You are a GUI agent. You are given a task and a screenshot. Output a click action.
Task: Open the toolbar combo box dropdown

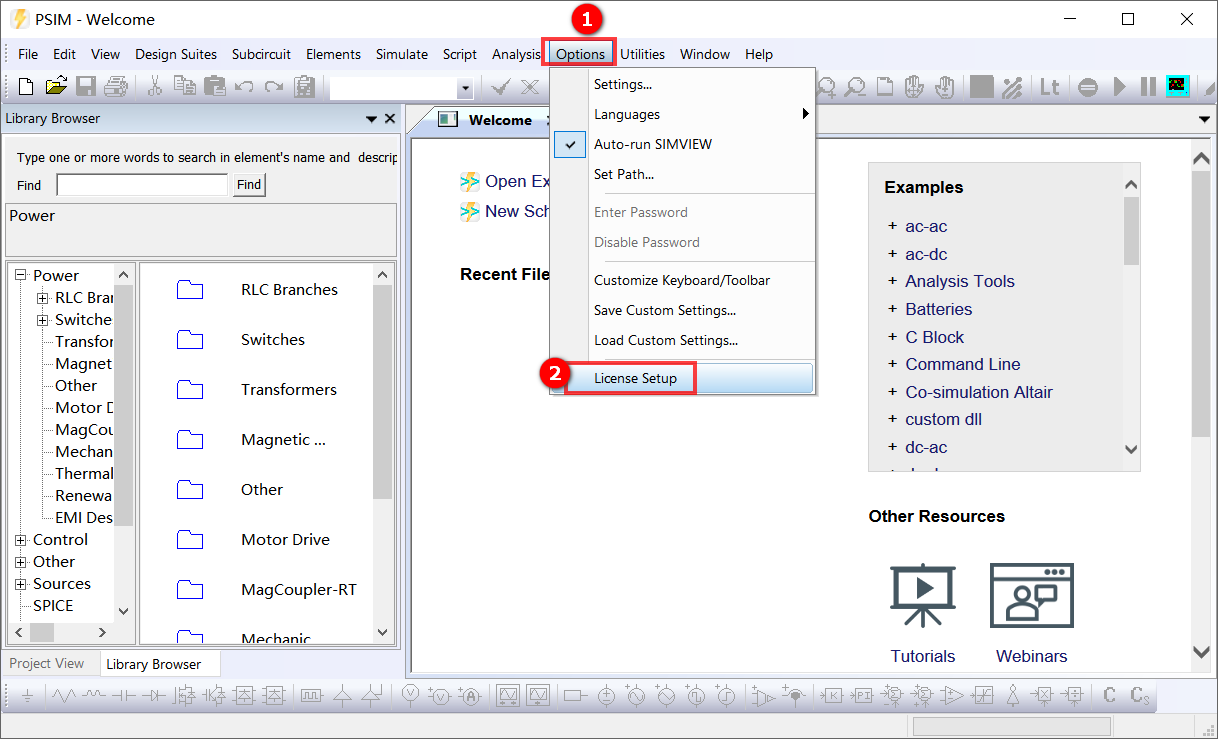[x=464, y=88]
